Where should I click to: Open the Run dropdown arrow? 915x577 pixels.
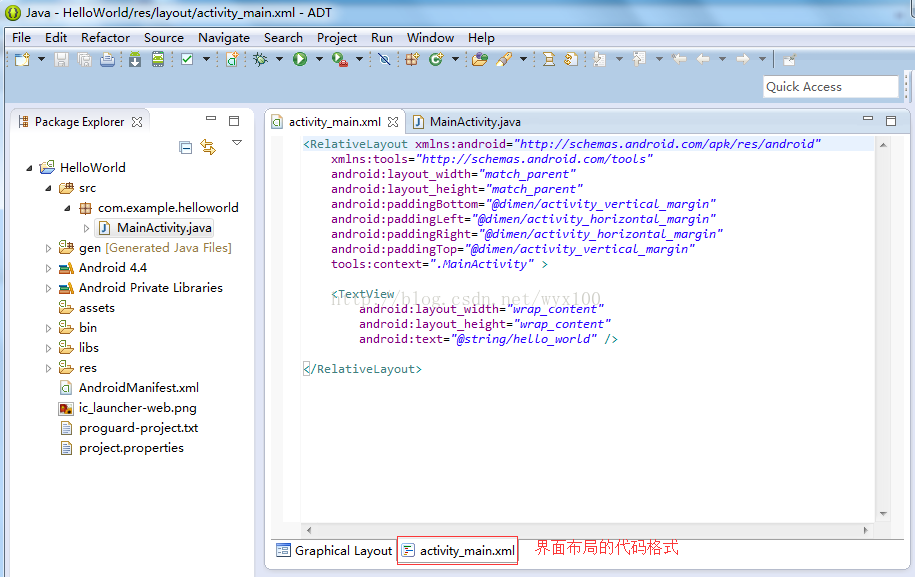click(x=319, y=59)
